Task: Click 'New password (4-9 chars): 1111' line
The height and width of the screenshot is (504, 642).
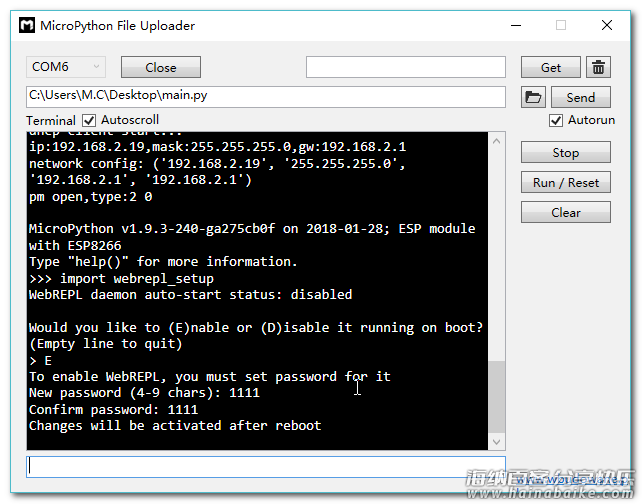Action: [144, 393]
